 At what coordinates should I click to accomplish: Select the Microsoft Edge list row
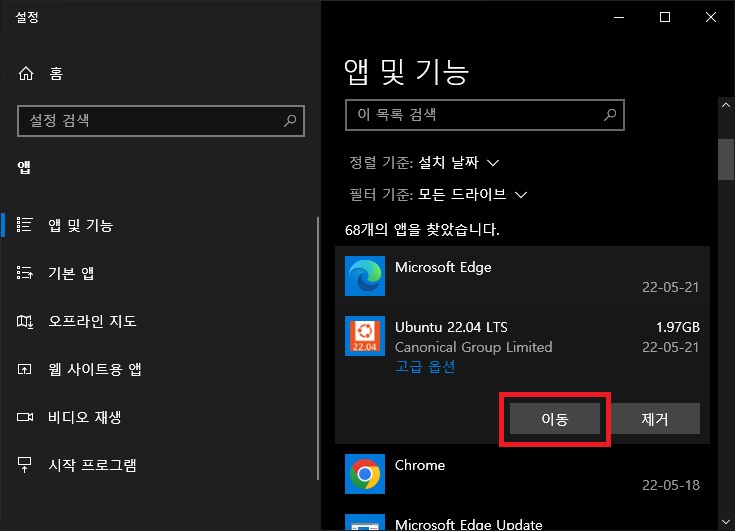point(522,277)
